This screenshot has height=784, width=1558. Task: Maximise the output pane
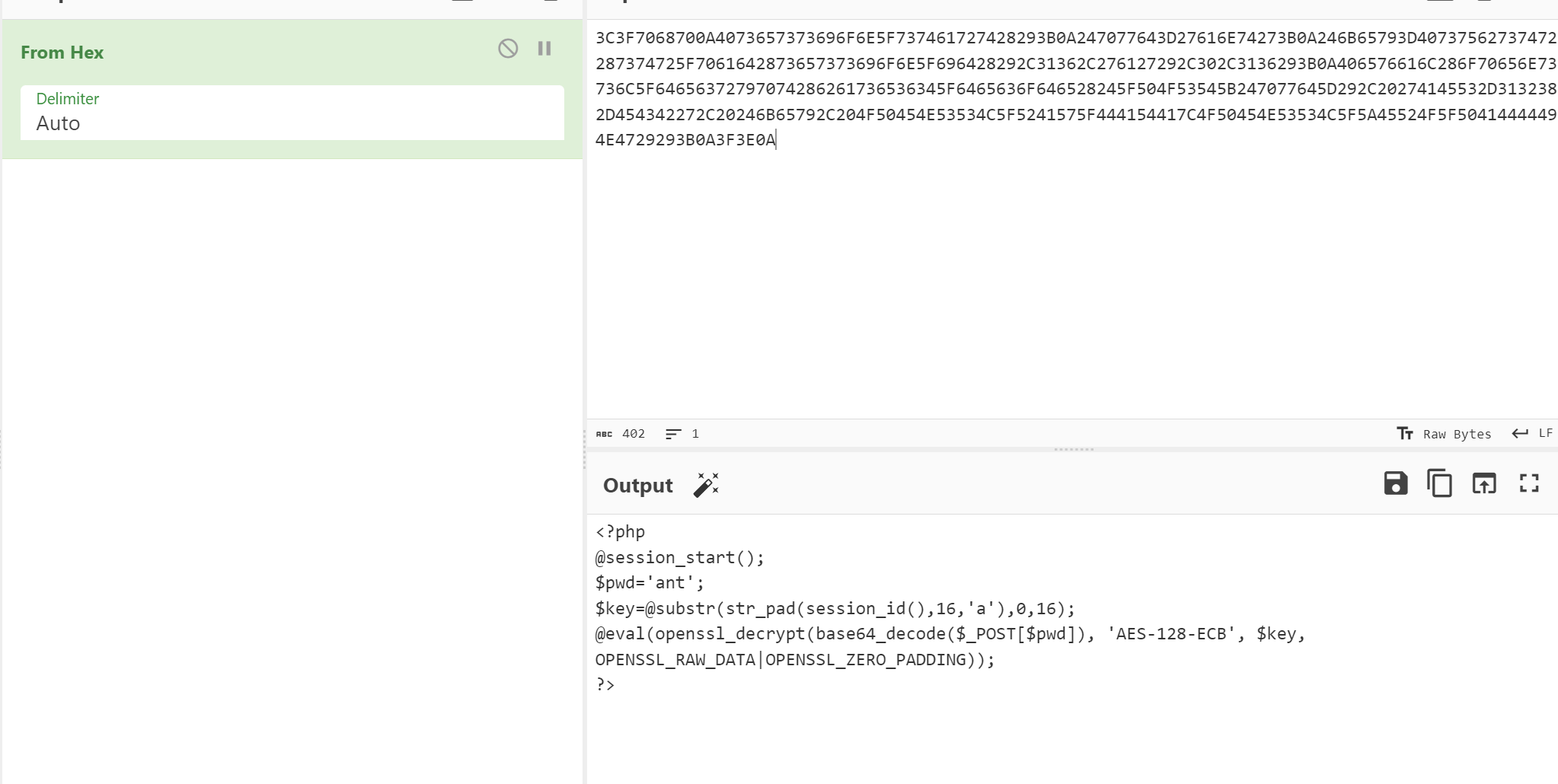(x=1529, y=483)
